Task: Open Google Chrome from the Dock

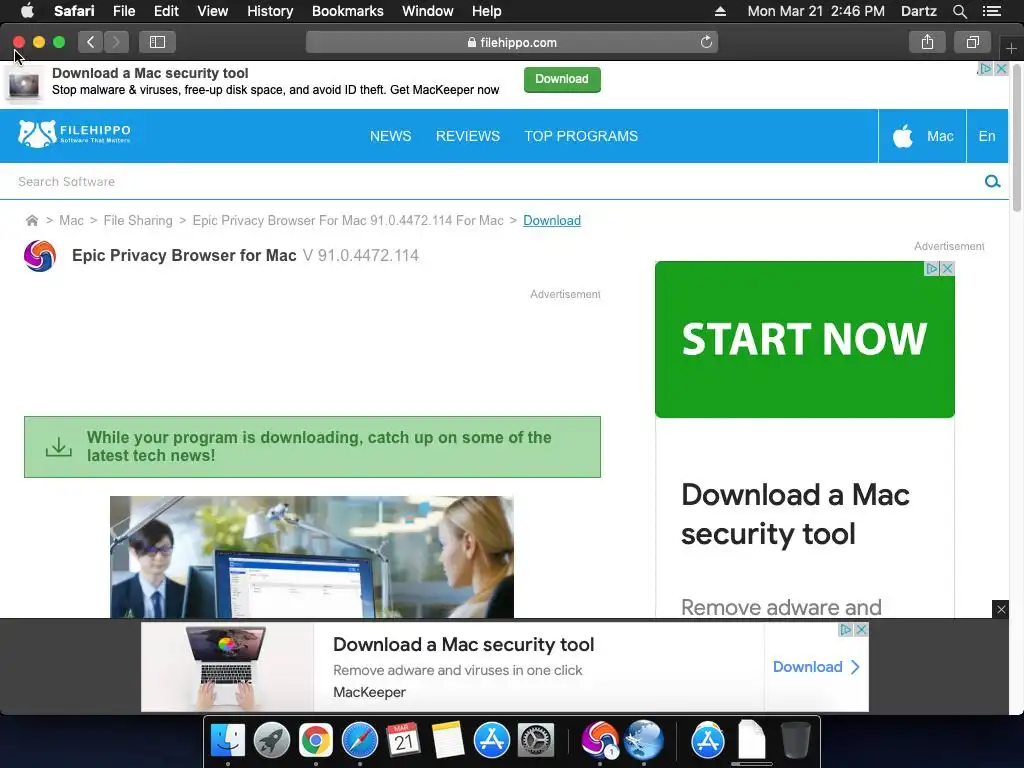Action: [x=315, y=741]
